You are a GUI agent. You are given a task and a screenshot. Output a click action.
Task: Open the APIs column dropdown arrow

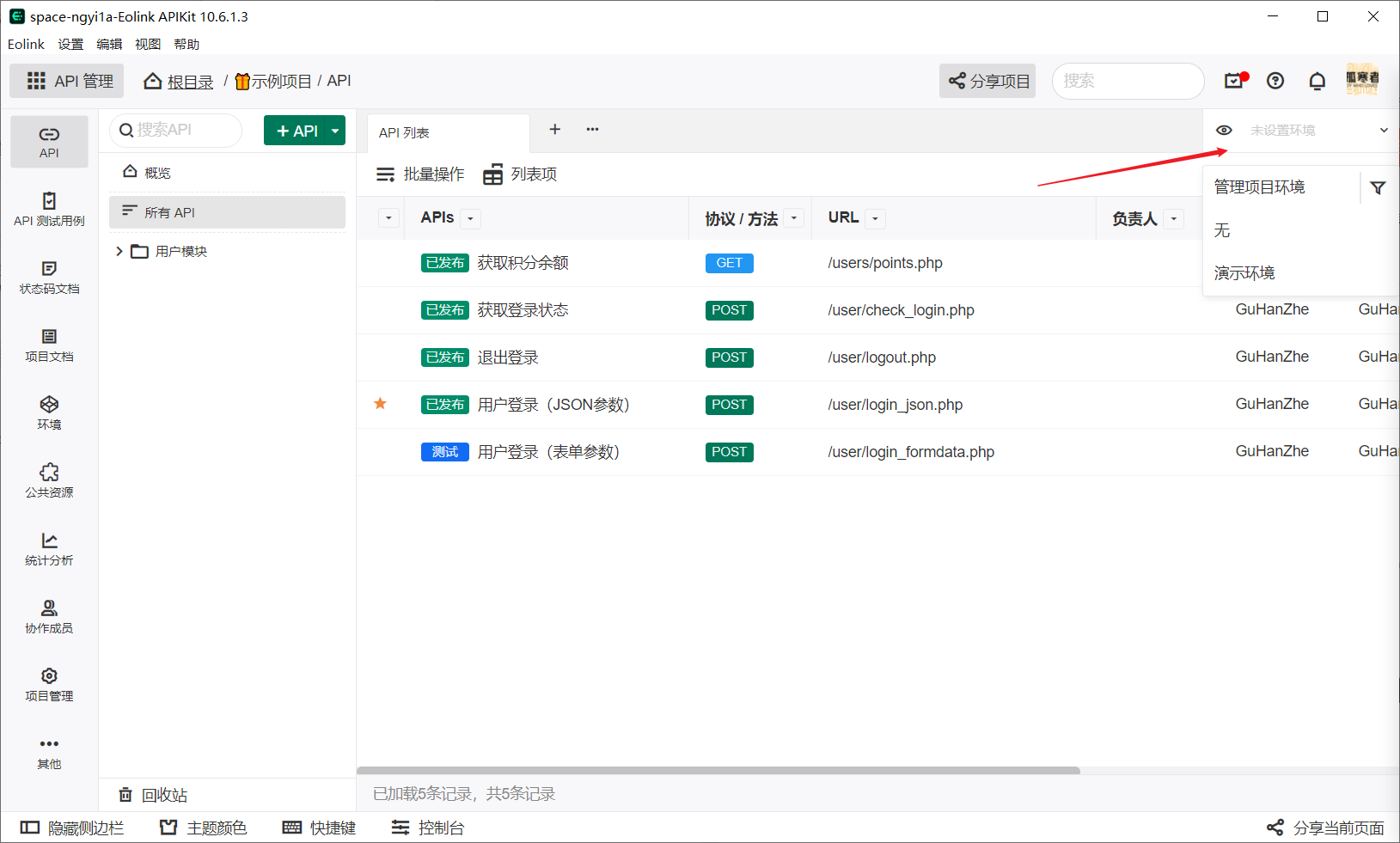[x=470, y=219]
